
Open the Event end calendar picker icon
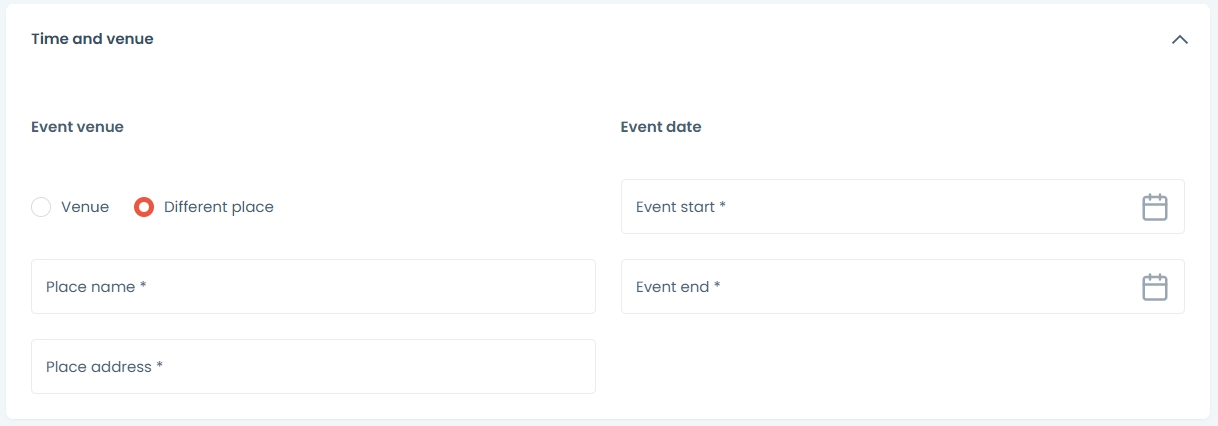(1155, 287)
